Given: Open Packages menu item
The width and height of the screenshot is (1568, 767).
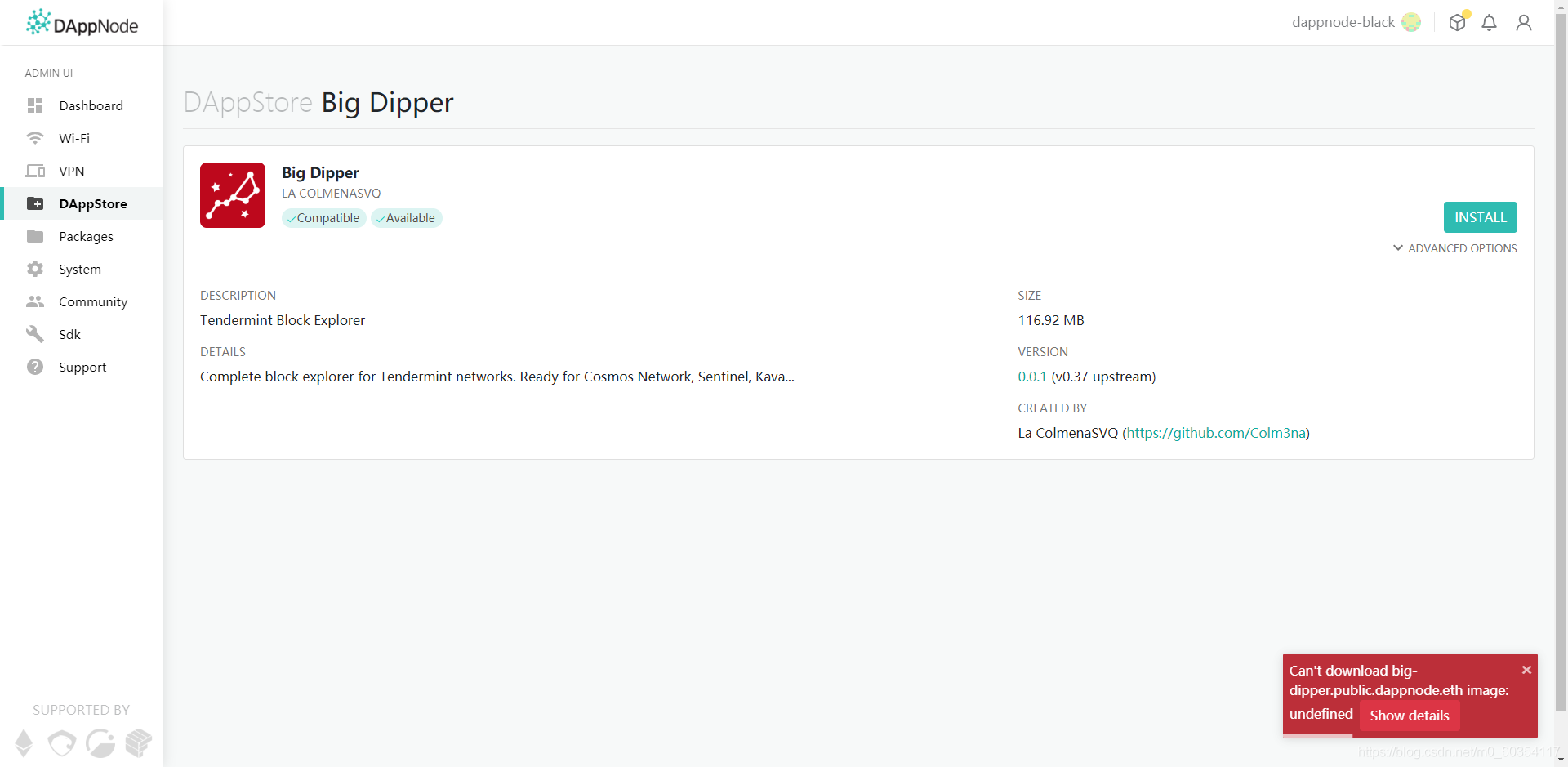Looking at the screenshot, I should click(x=82, y=236).
